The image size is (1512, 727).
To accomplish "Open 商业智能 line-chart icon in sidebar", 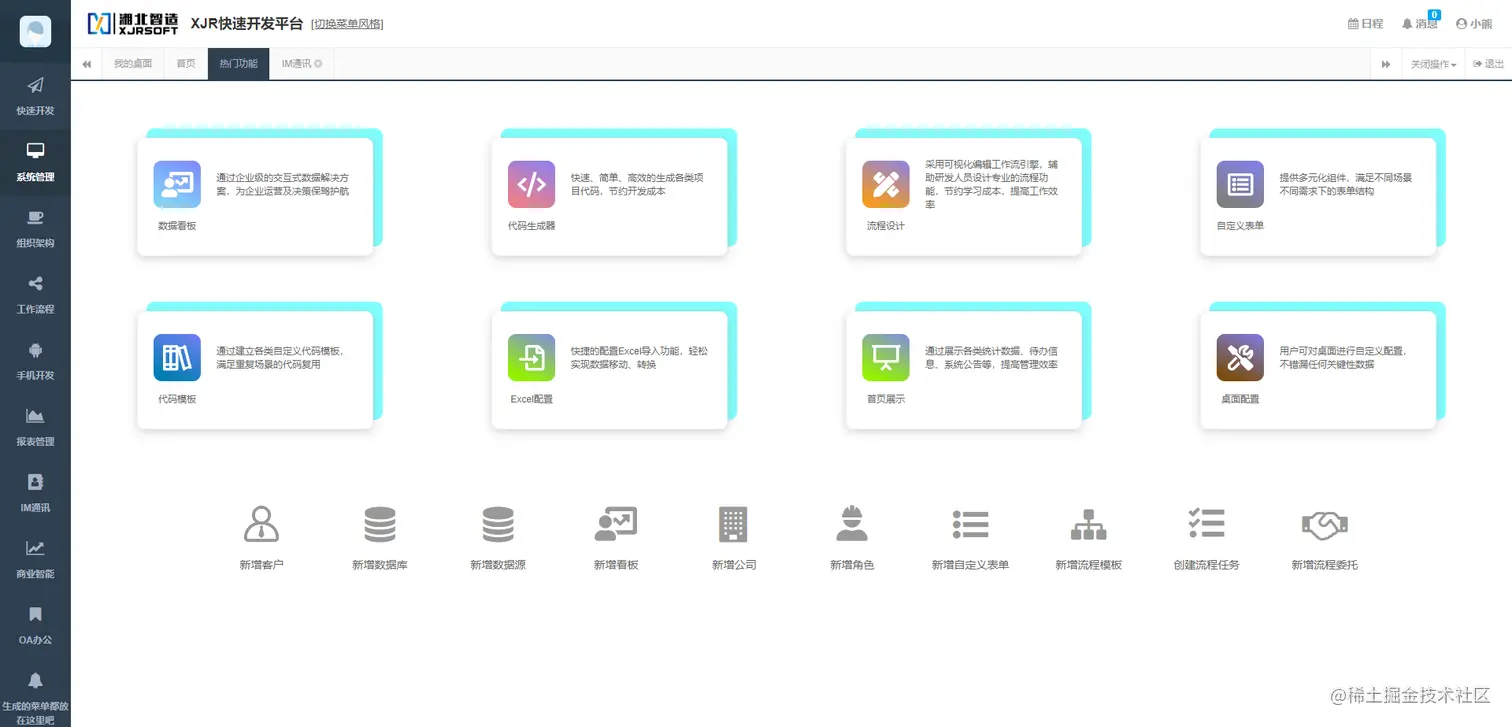I will pyautogui.click(x=35, y=548).
